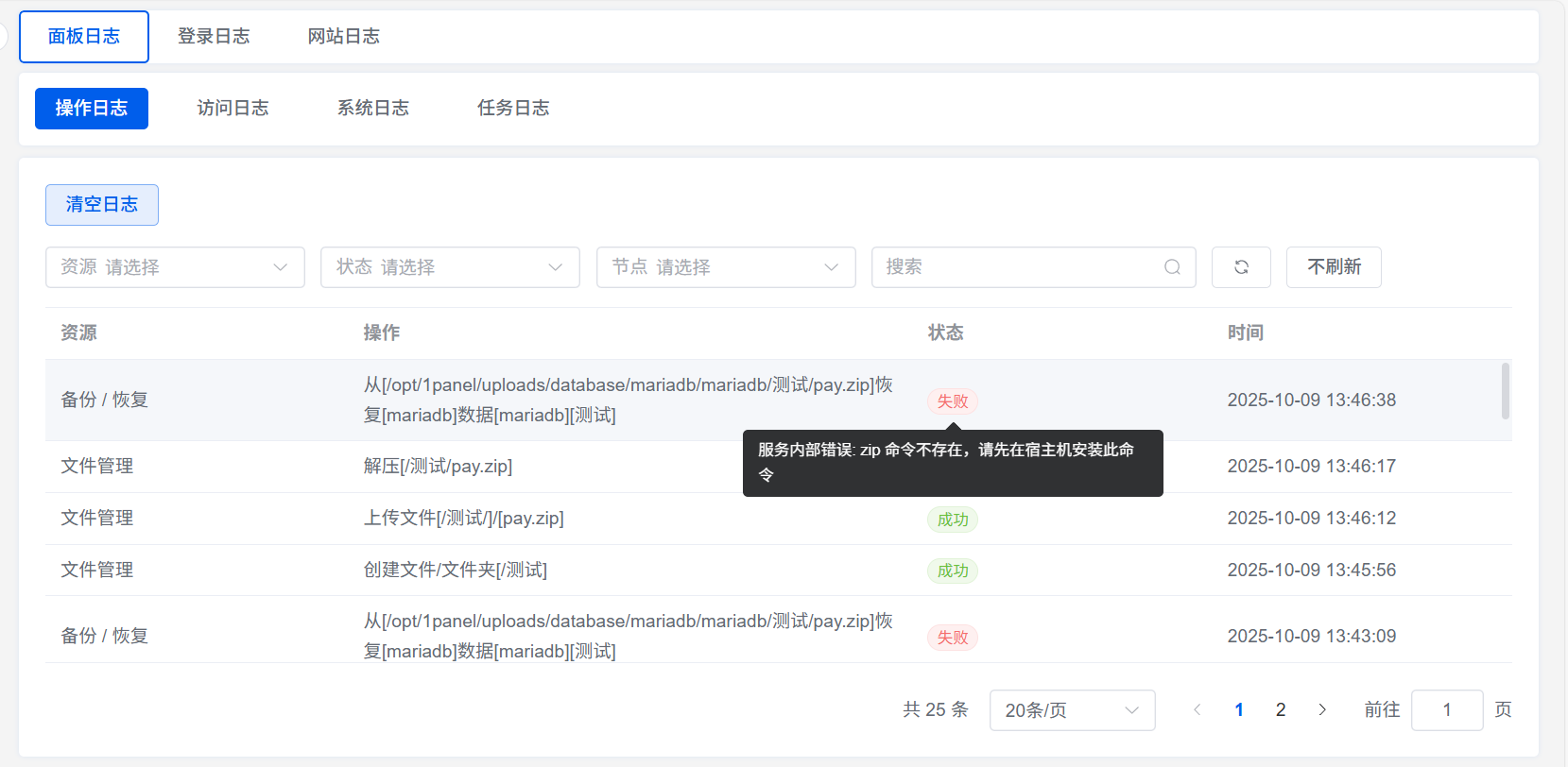Viewport: 1568px width, 767px height.
Task: Open the 资源 filter dropdown
Action: click(175, 267)
